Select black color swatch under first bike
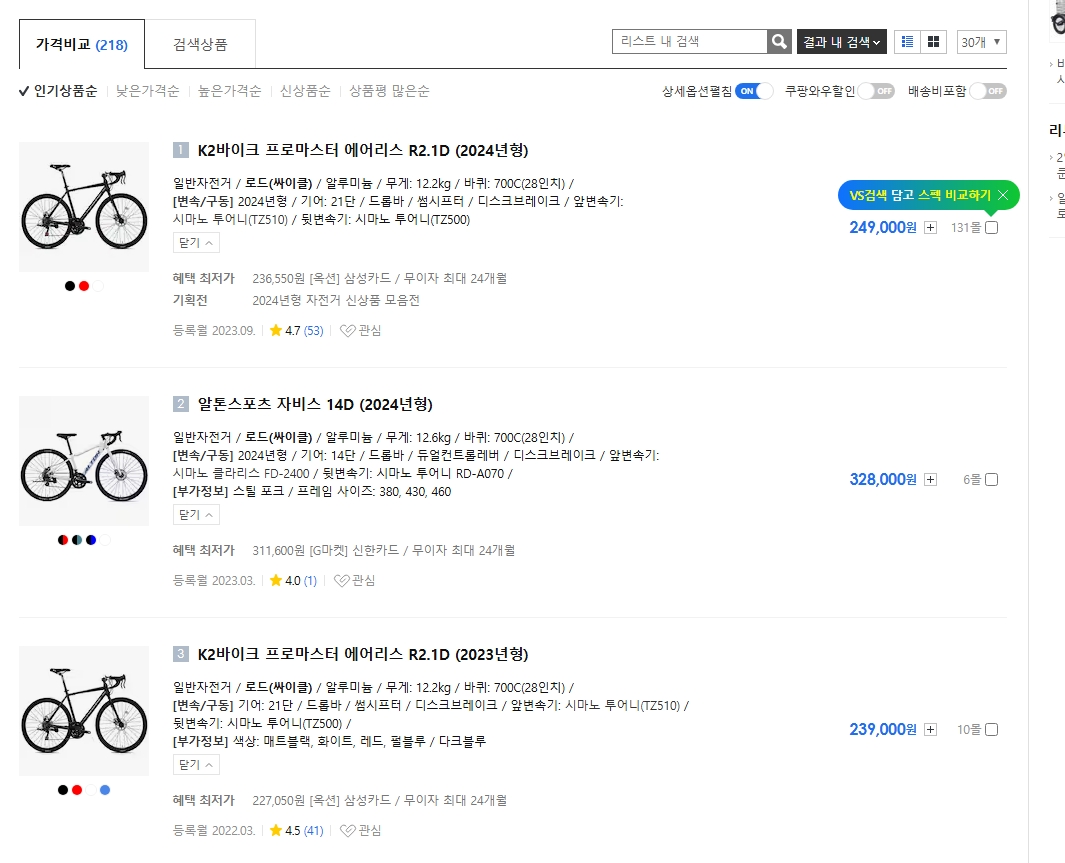Screen dimensions: 1065x863 click(x=70, y=286)
